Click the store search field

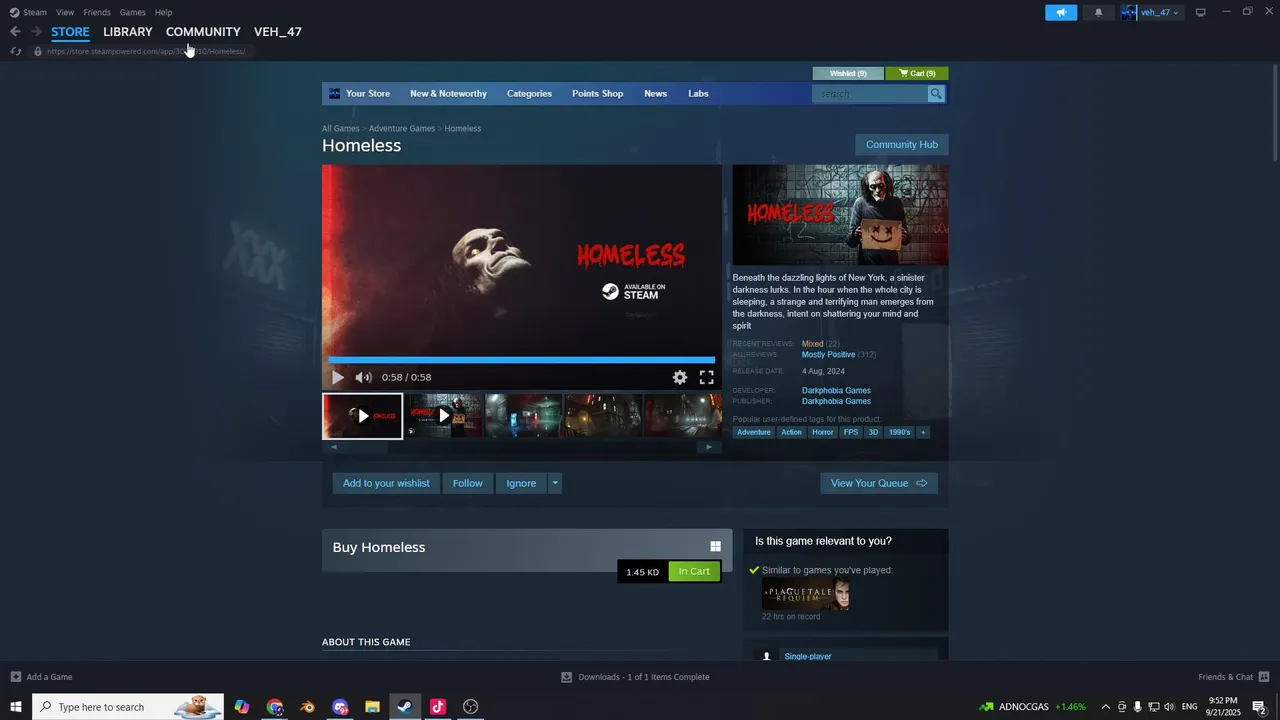pyautogui.click(x=870, y=94)
